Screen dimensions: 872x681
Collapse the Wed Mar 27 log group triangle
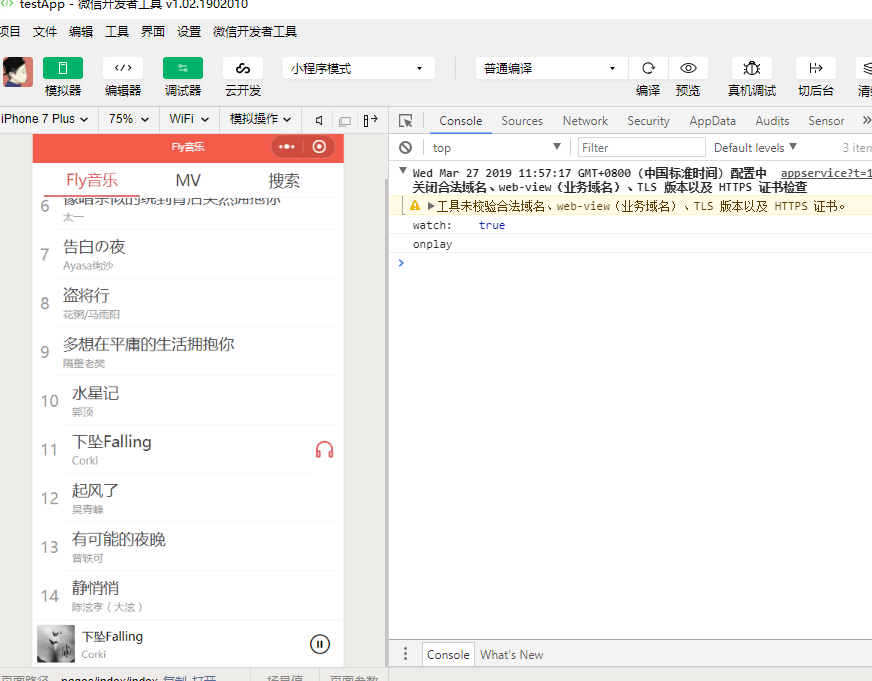point(403,171)
